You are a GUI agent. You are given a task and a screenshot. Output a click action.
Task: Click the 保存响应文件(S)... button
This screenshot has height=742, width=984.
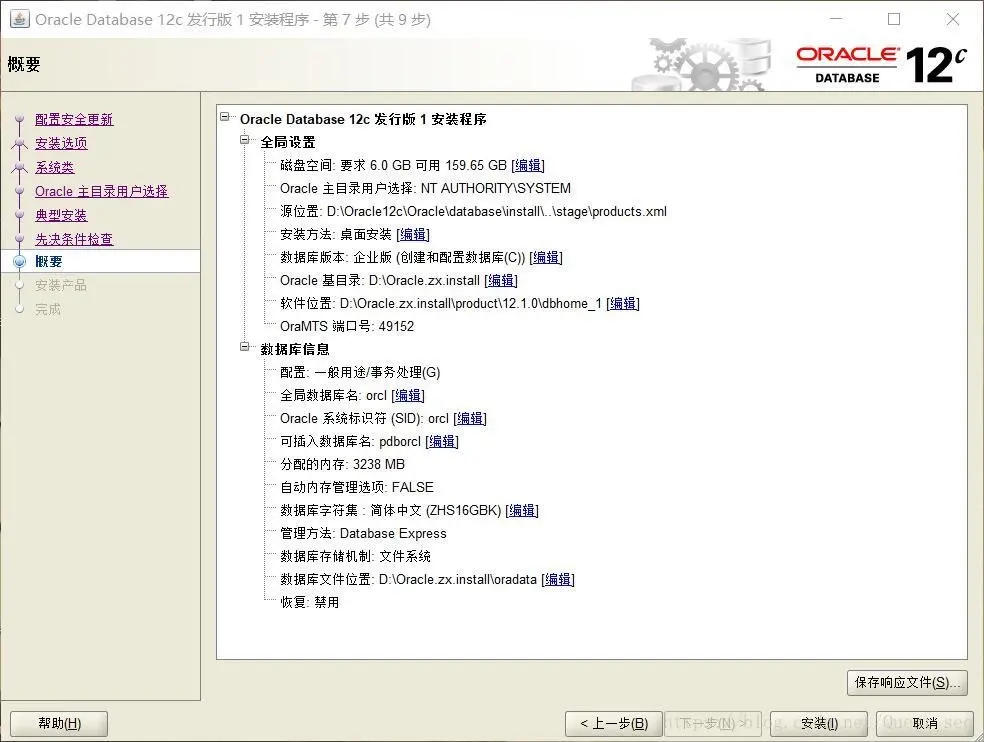pyautogui.click(x=907, y=682)
